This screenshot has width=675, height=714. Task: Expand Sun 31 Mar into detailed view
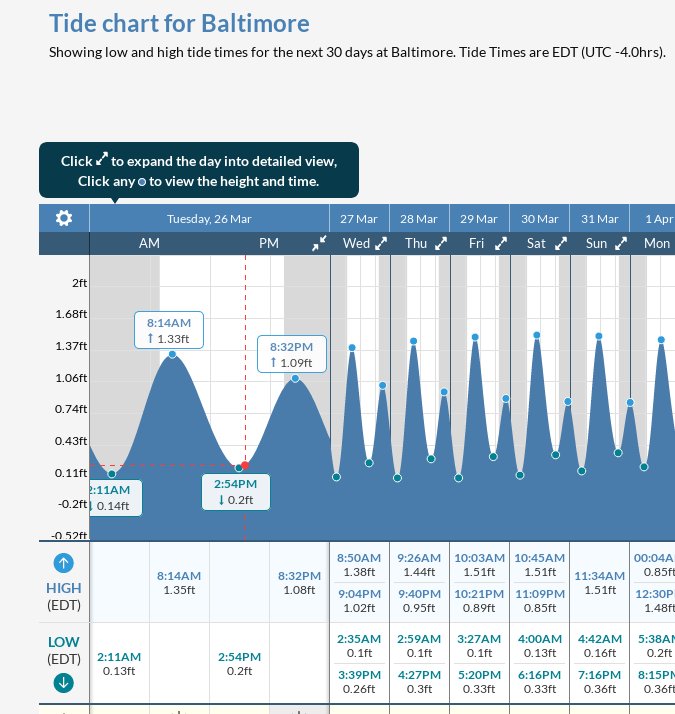click(x=620, y=244)
